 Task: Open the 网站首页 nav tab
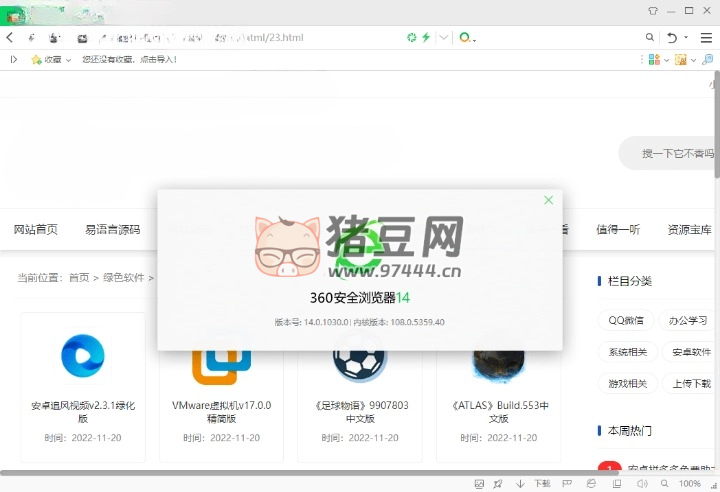[36, 229]
